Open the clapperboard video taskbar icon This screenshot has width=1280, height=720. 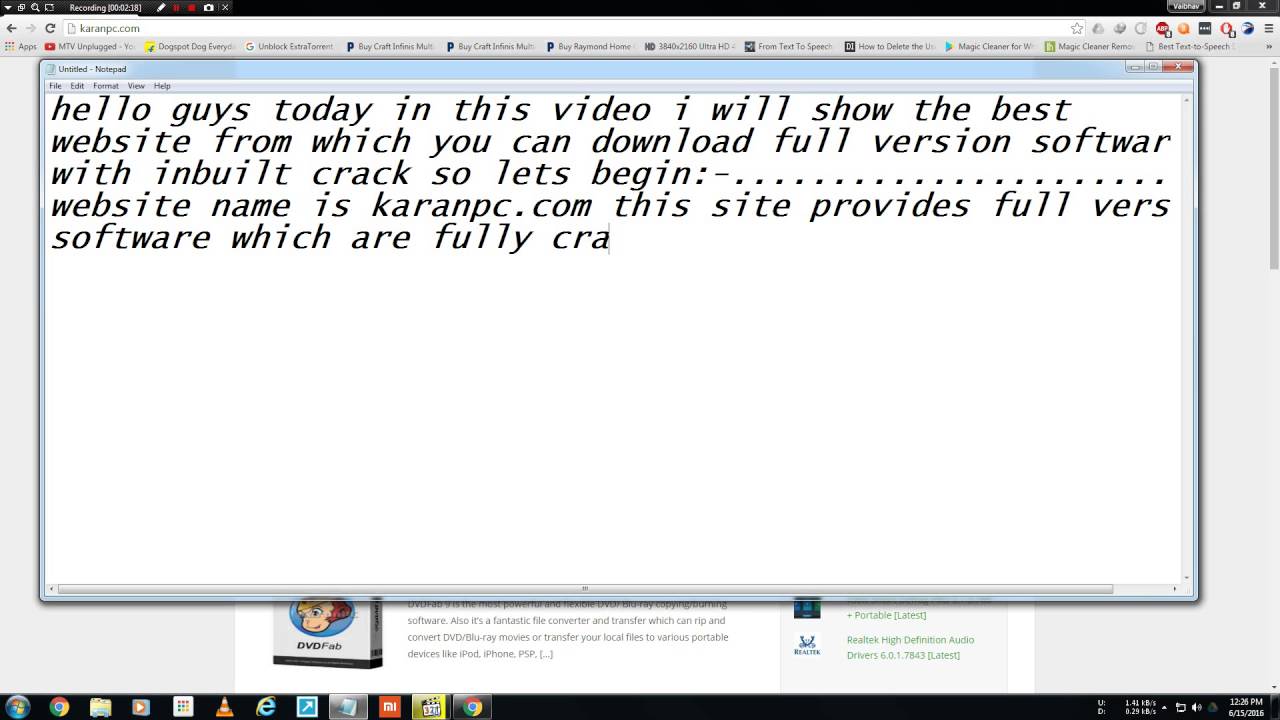(431, 707)
